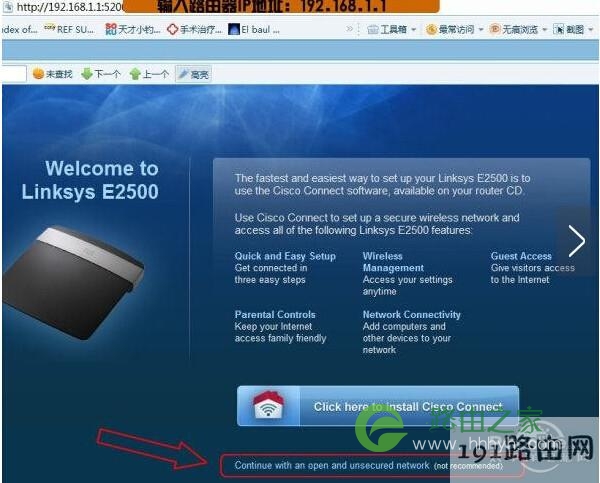Toggle the 高亮 highlight button
This screenshot has height=483, width=600.
click(193, 74)
